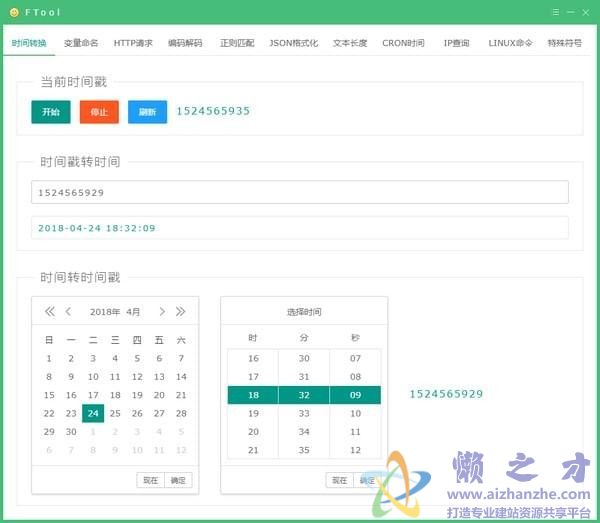Confirm date with calendar 确定 button

pyautogui.click(x=178, y=480)
